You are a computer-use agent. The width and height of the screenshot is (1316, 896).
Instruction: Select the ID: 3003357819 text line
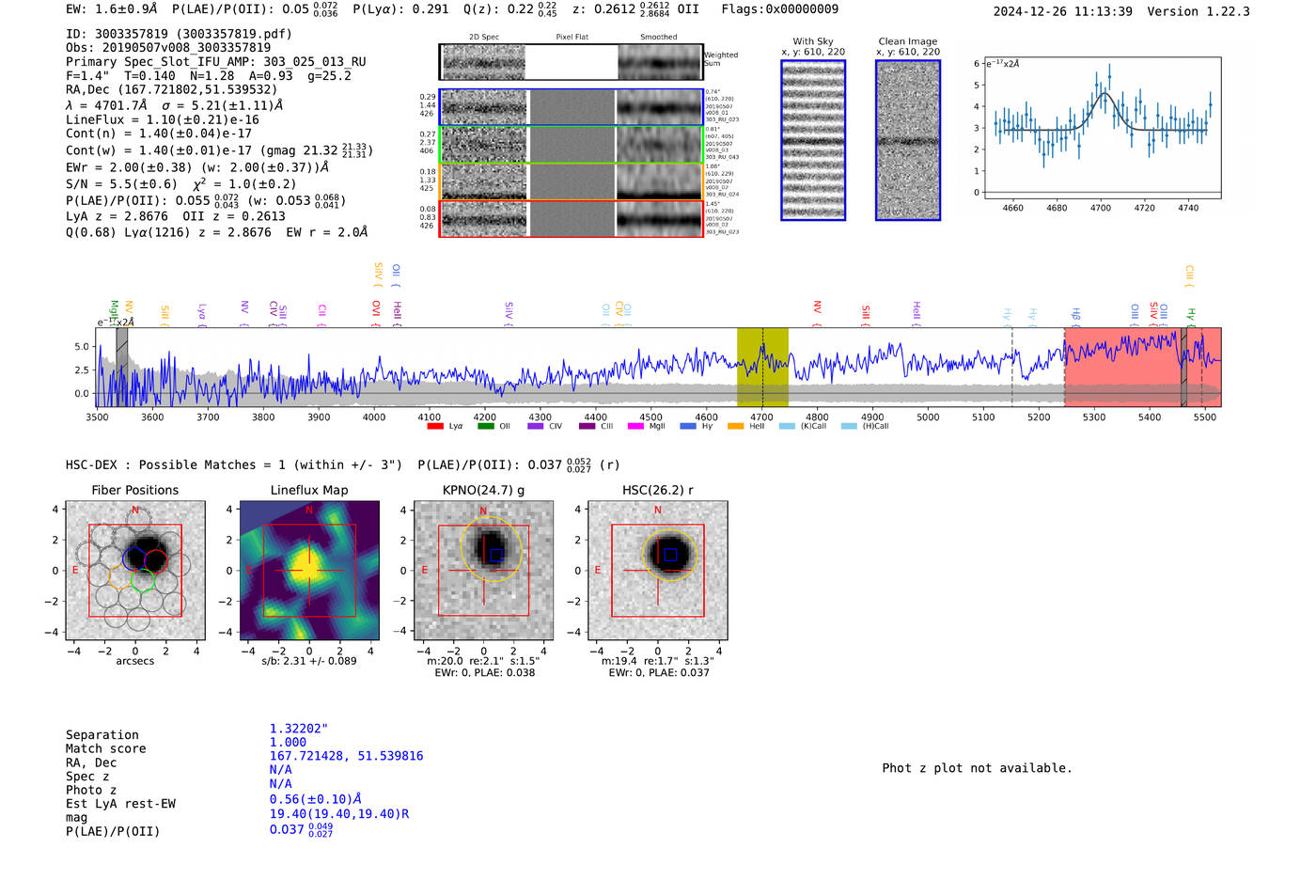pos(179,34)
